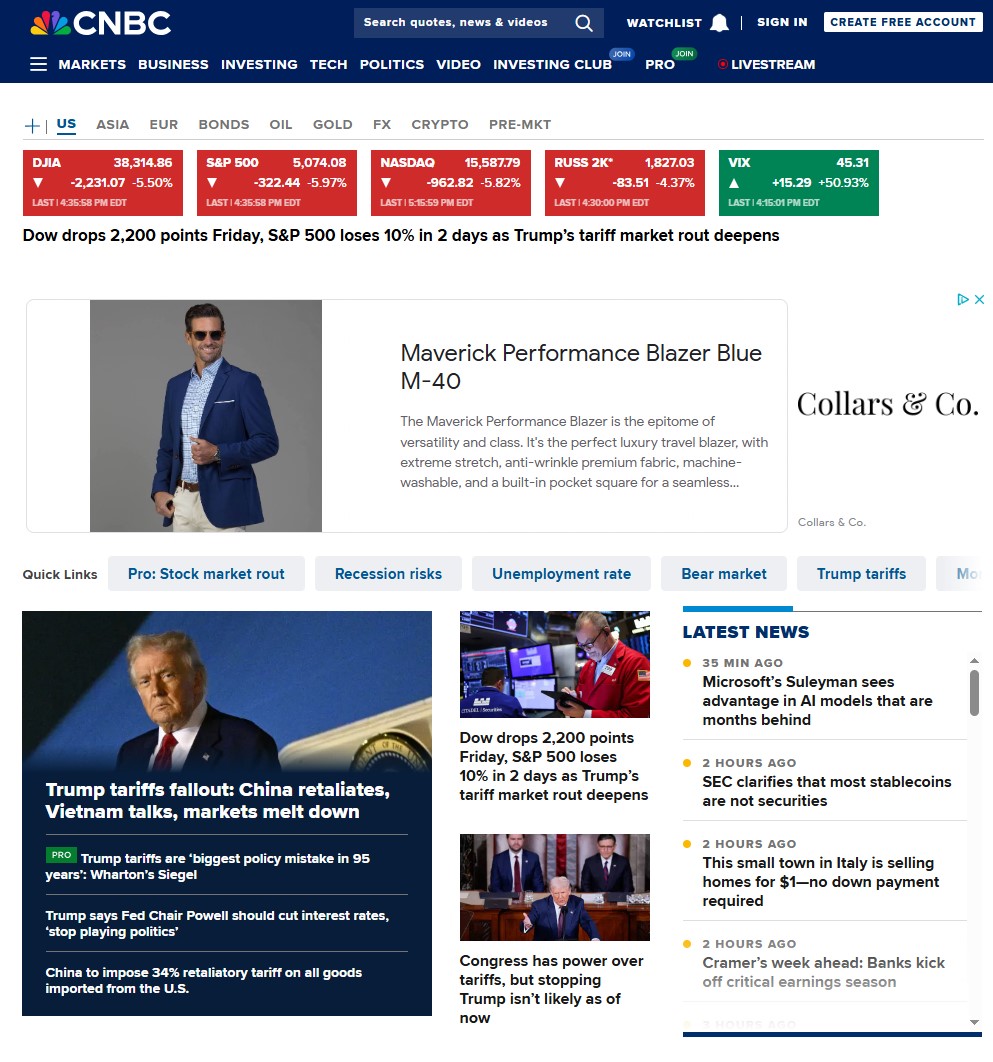Open the S&P 500 quote card
Viewport: 993px width, 1062px height.
pyautogui.click(x=277, y=183)
